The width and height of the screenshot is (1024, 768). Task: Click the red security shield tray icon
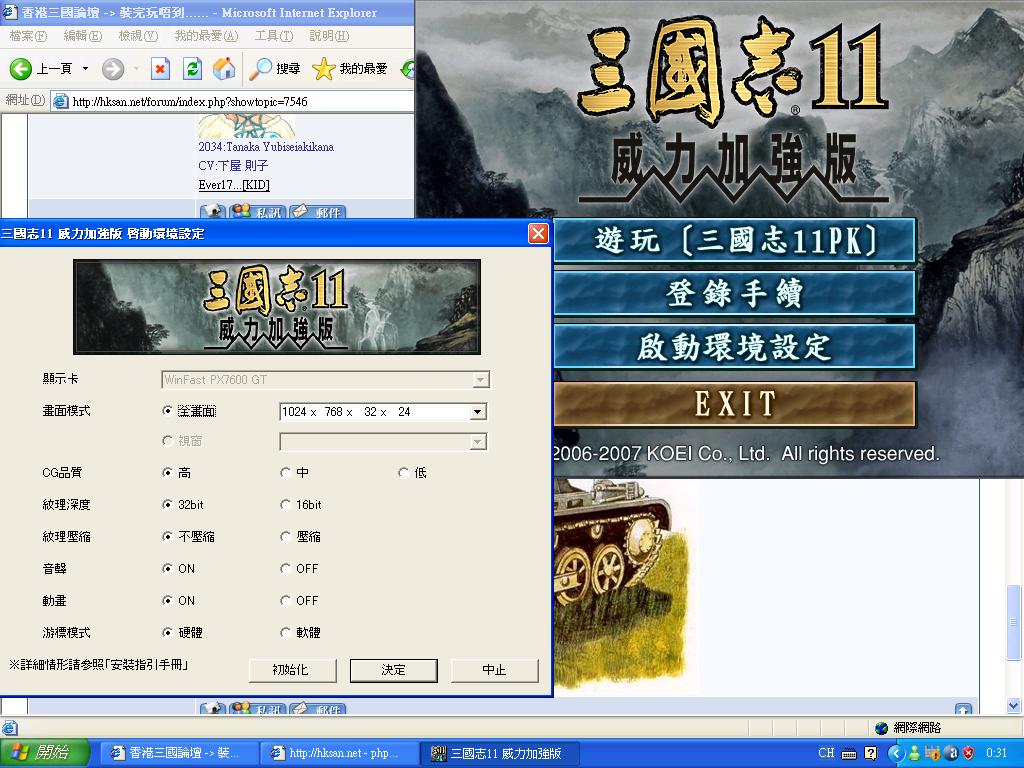[x=968, y=753]
